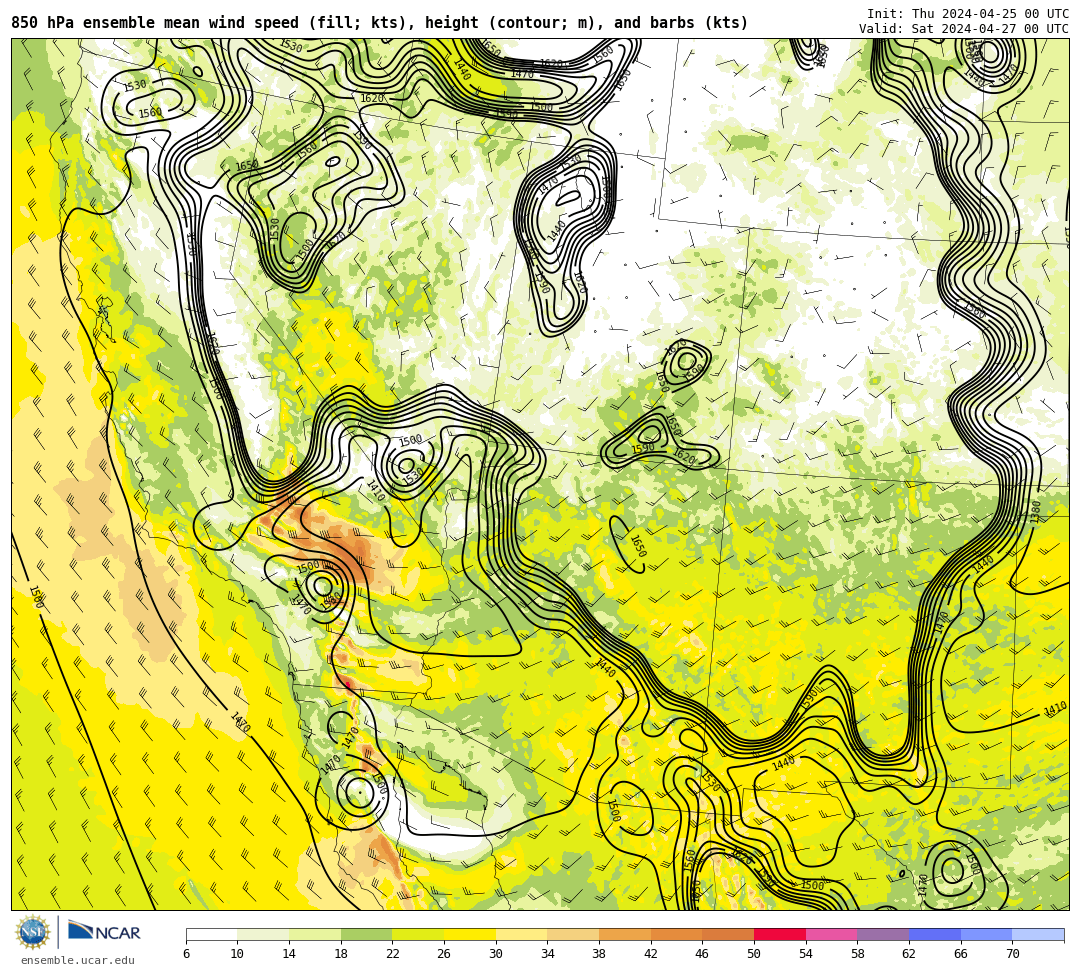Viewport: 1080px width, 973px height.
Task: Click the legend tick label 50
Action: pos(754,954)
